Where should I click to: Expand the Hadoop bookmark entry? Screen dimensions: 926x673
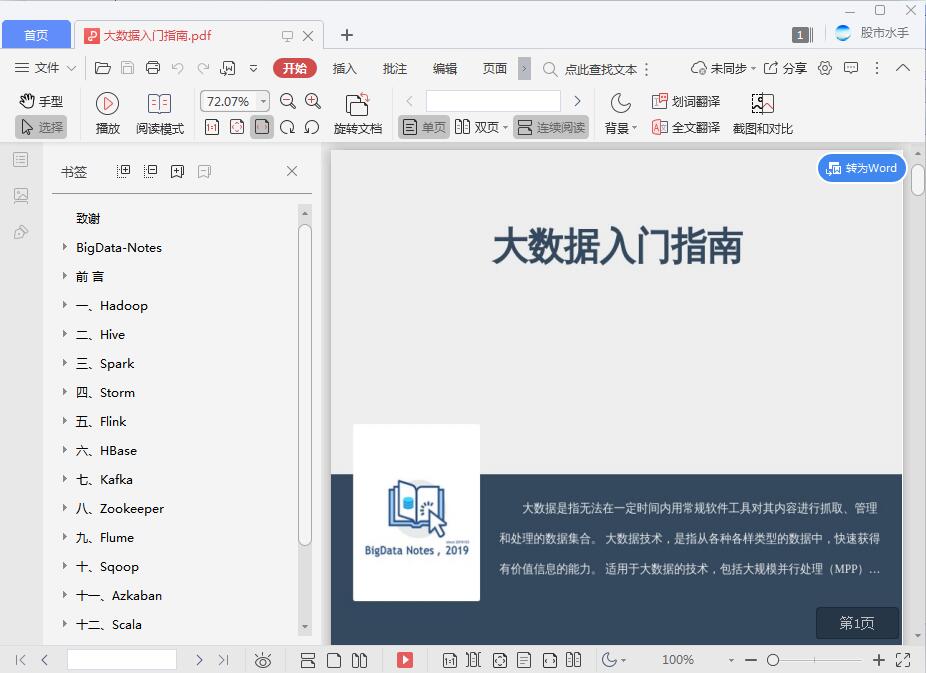click(x=67, y=305)
